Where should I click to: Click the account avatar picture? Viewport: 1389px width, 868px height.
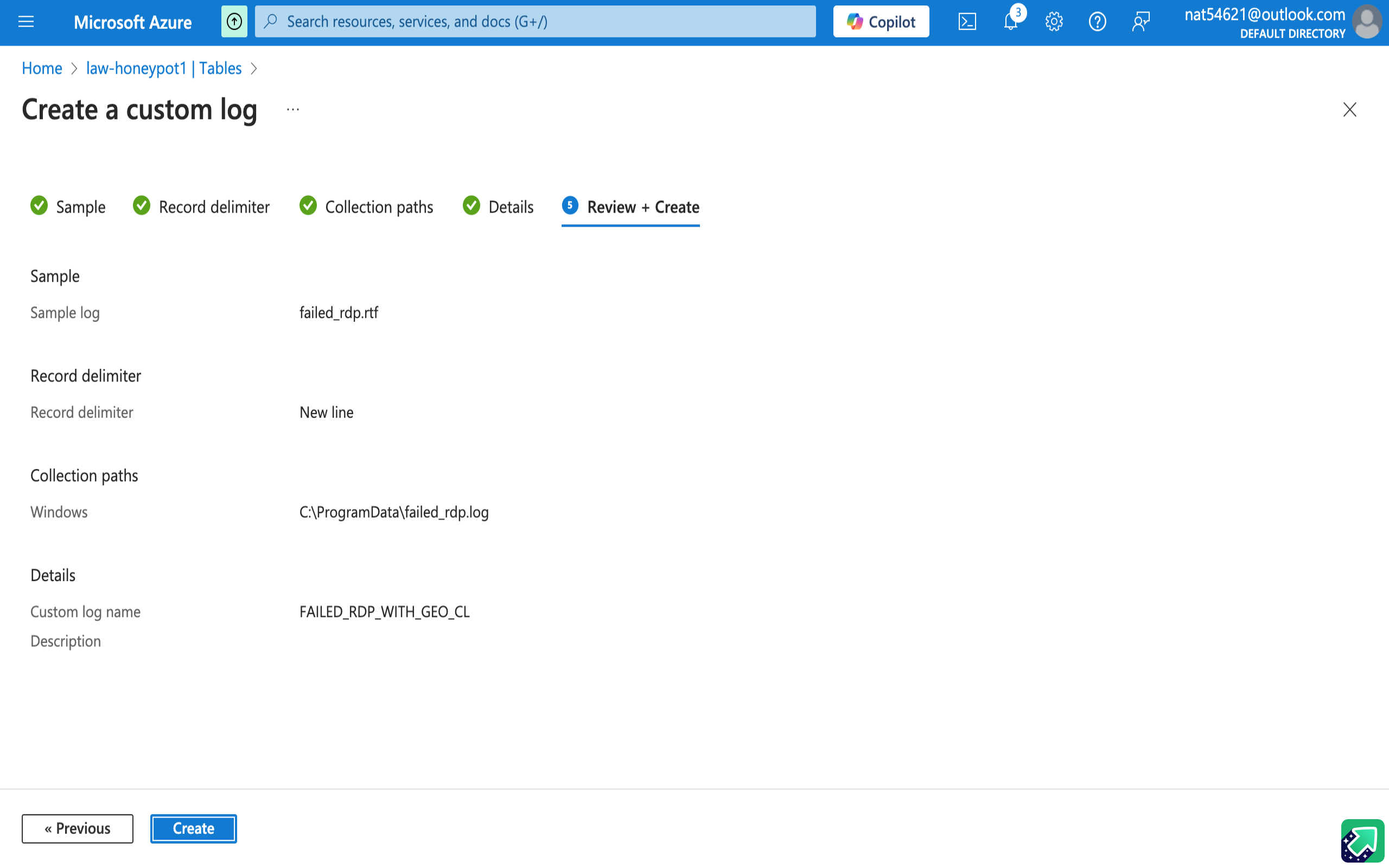[x=1367, y=22]
